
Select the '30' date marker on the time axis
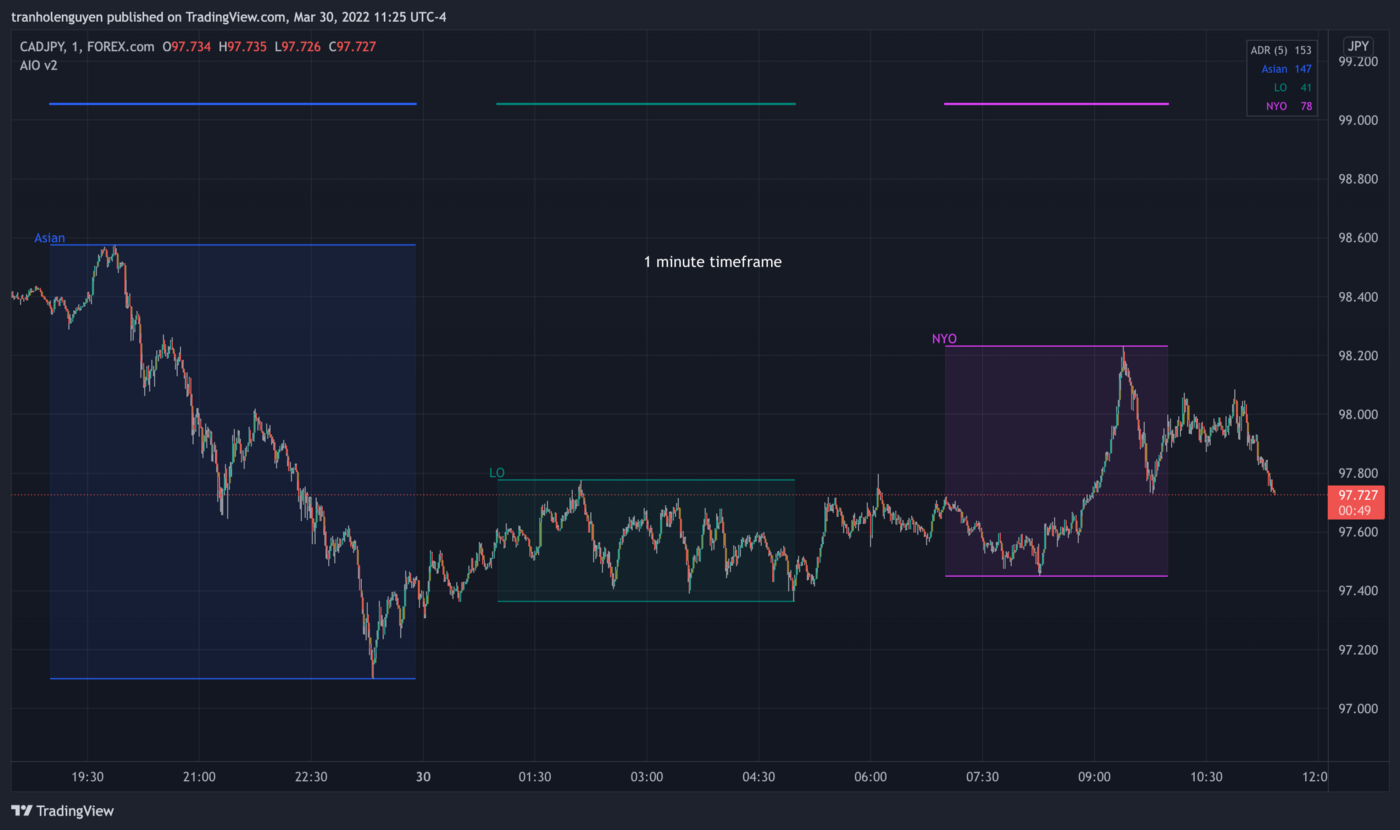423,776
